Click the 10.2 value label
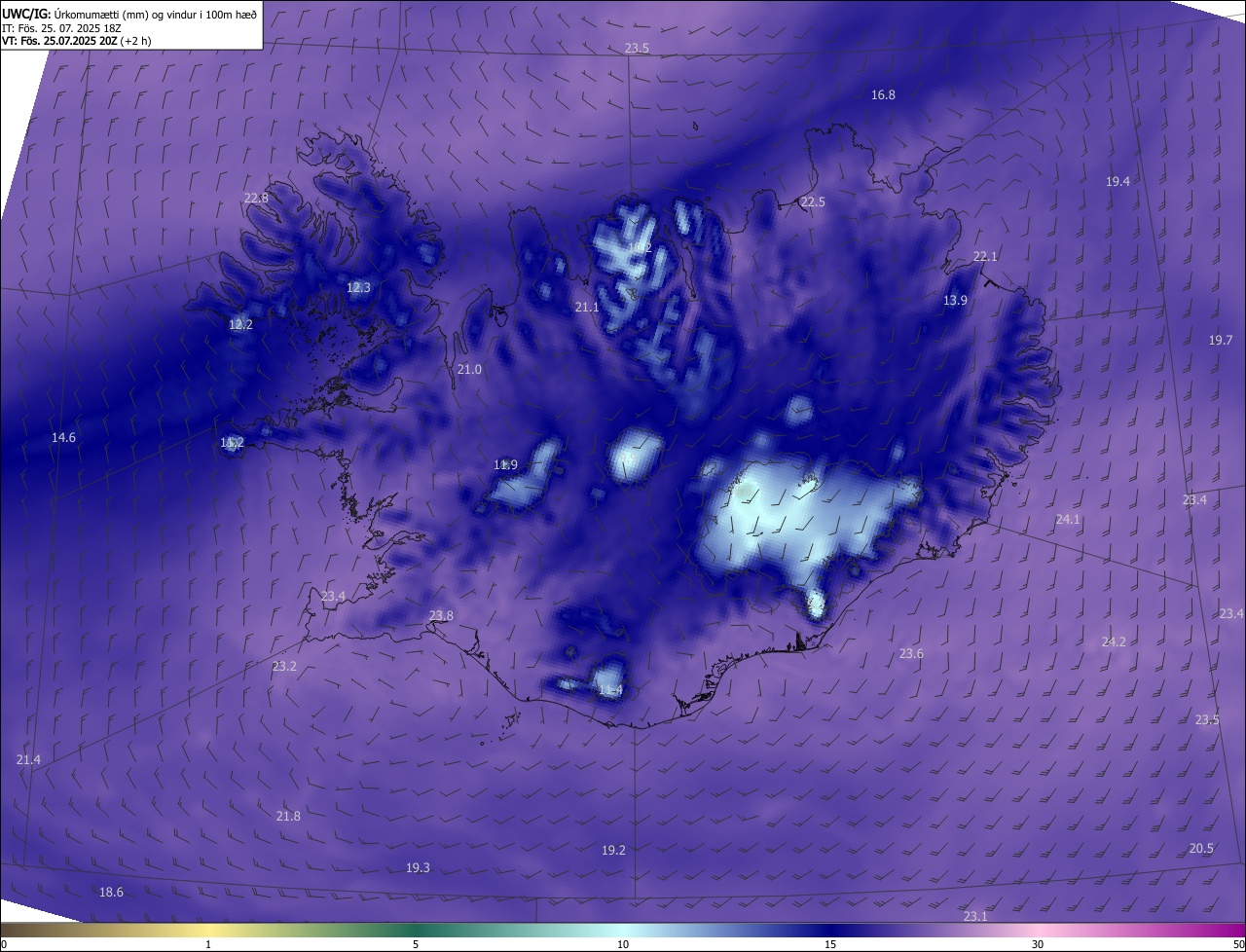1246x952 pixels. coord(640,247)
